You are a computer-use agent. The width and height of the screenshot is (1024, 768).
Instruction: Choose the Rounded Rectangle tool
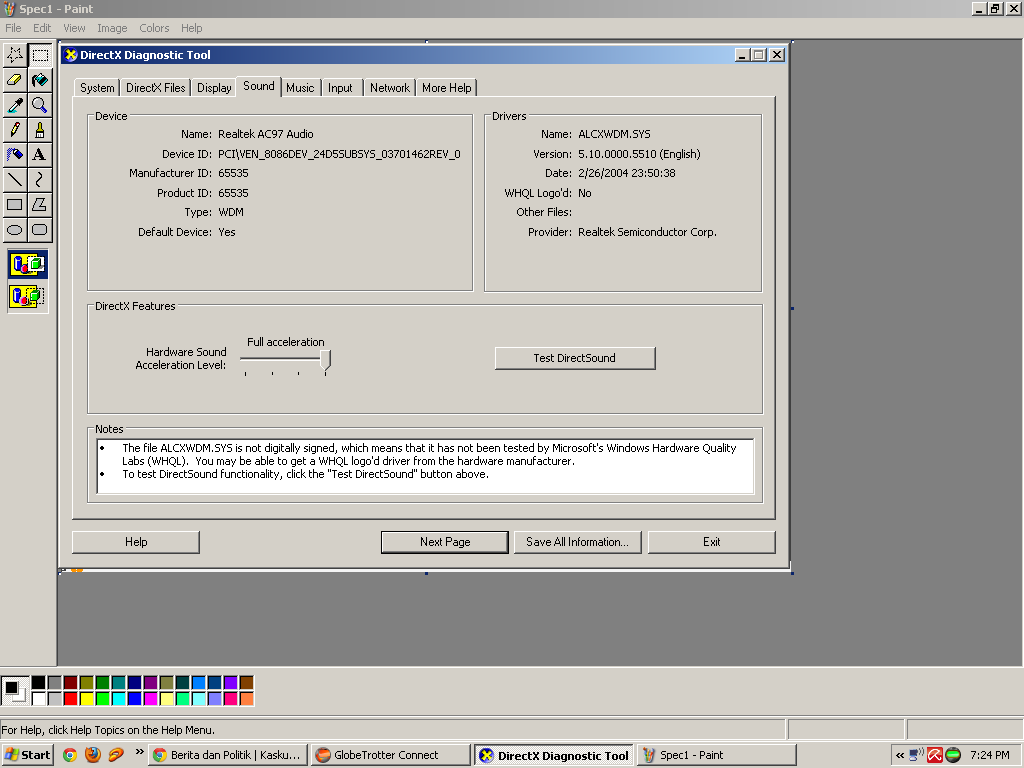pos(40,229)
